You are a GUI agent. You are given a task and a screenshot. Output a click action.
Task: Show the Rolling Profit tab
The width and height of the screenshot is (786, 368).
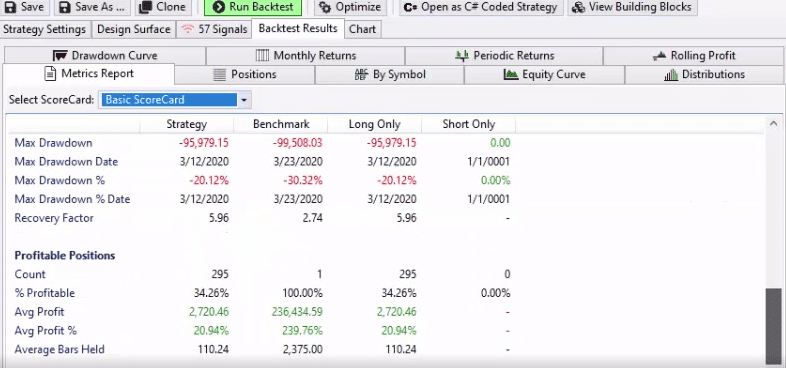click(x=694, y=56)
